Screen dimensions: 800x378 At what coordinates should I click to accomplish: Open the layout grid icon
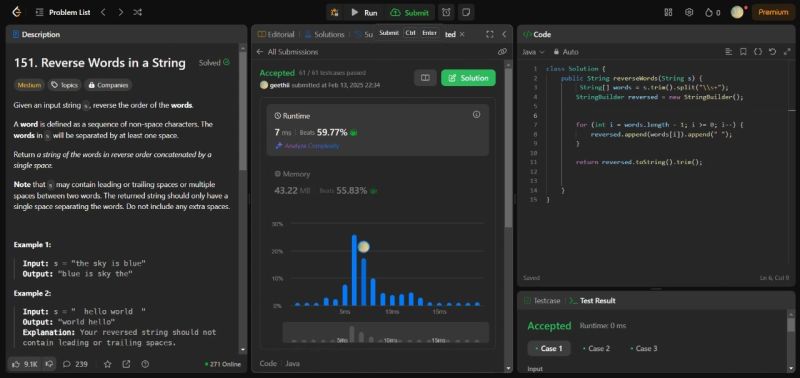tap(668, 12)
